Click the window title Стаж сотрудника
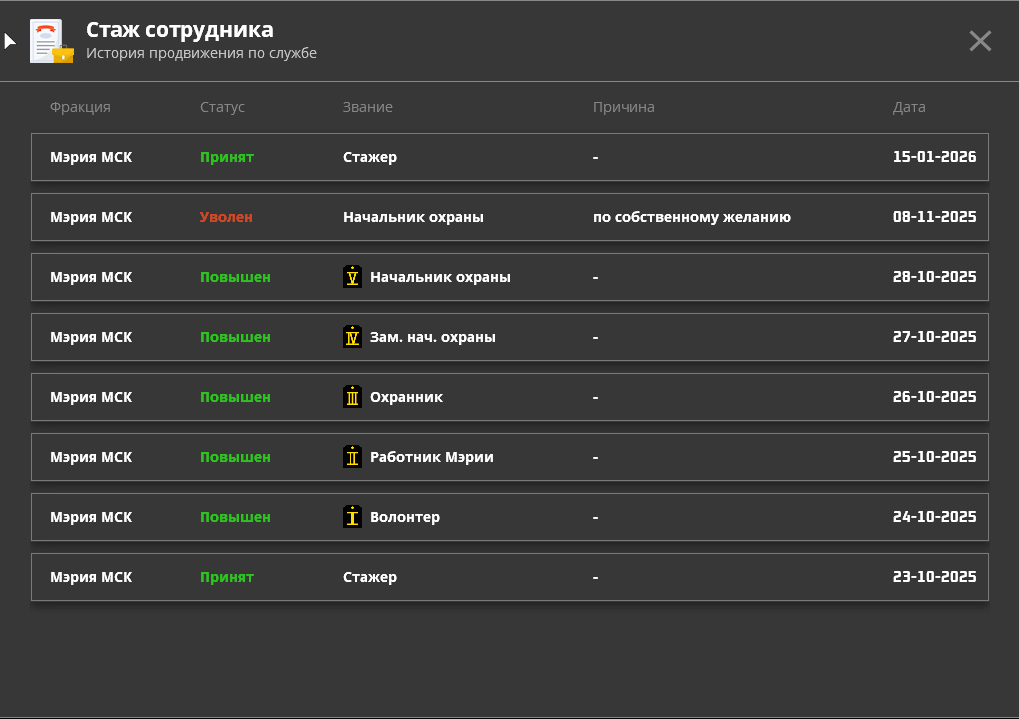This screenshot has height=719, width=1019. point(179,30)
